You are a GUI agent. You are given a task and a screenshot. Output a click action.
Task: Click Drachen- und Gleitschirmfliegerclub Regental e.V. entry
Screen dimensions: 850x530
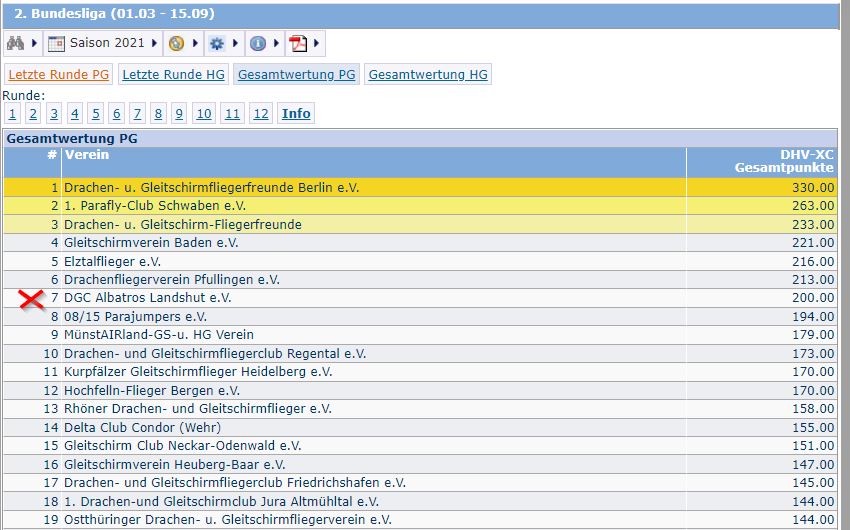215,354
